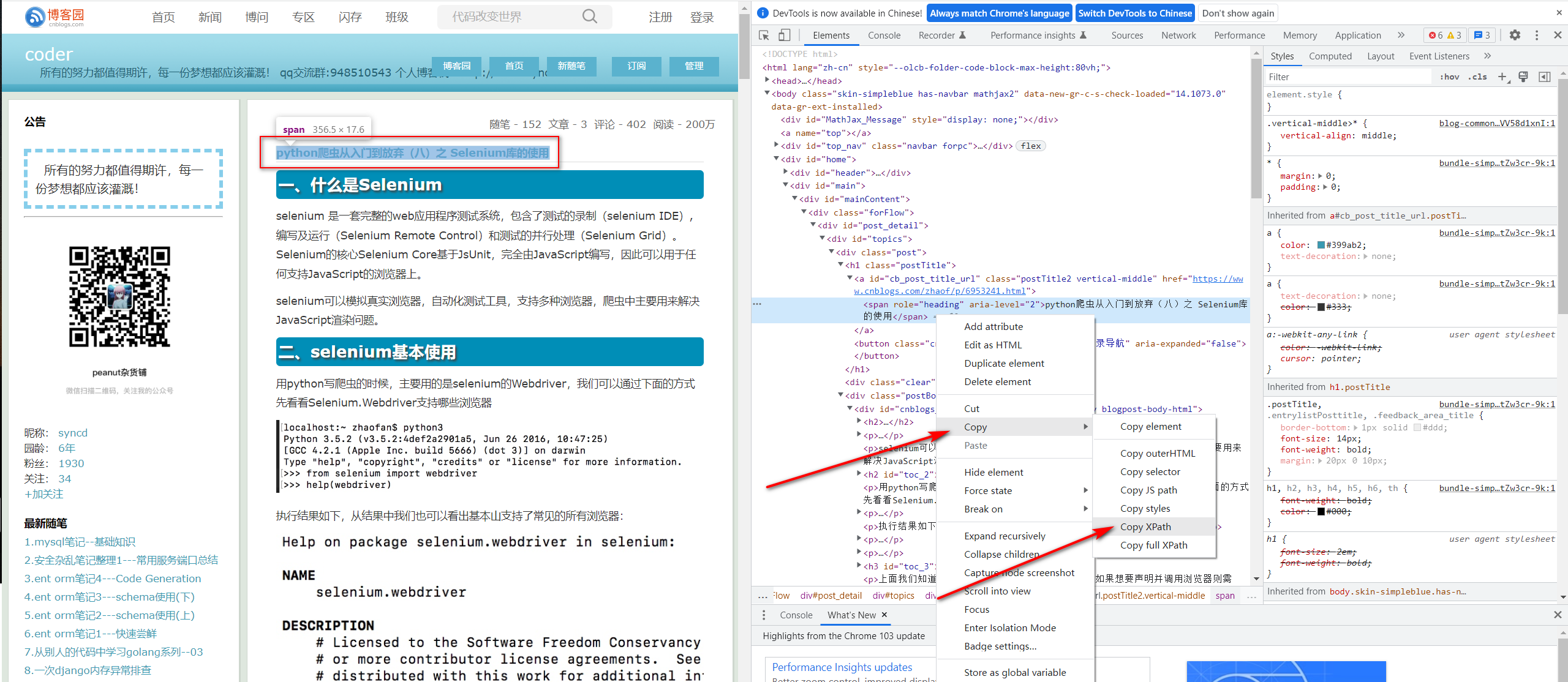Select Copy XPath from the context menu
The width and height of the screenshot is (1568, 682).
click(1145, 526)
